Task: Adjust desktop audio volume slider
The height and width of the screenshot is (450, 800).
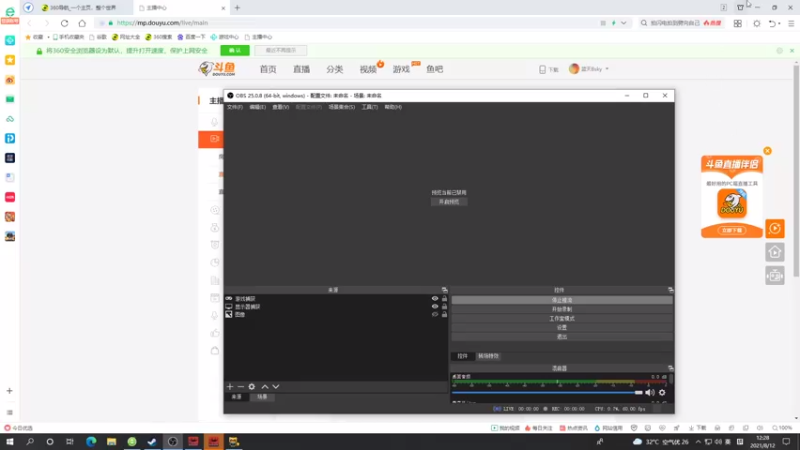Action: (x=547, y=392)
